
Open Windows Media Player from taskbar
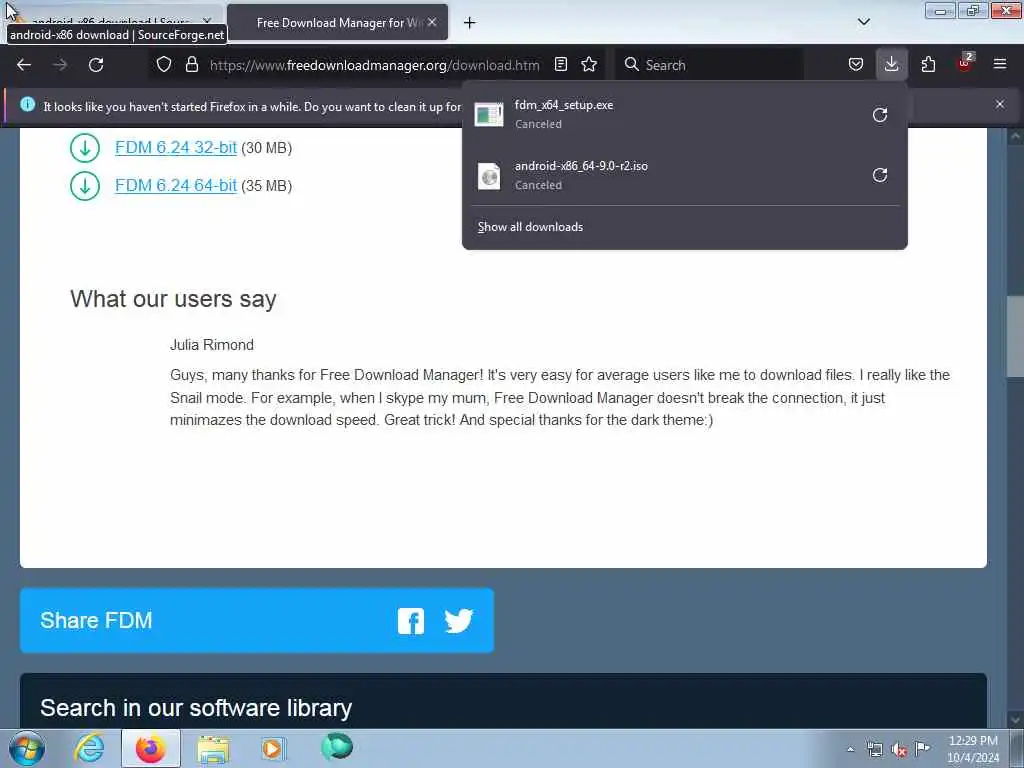tap(273, 748)
